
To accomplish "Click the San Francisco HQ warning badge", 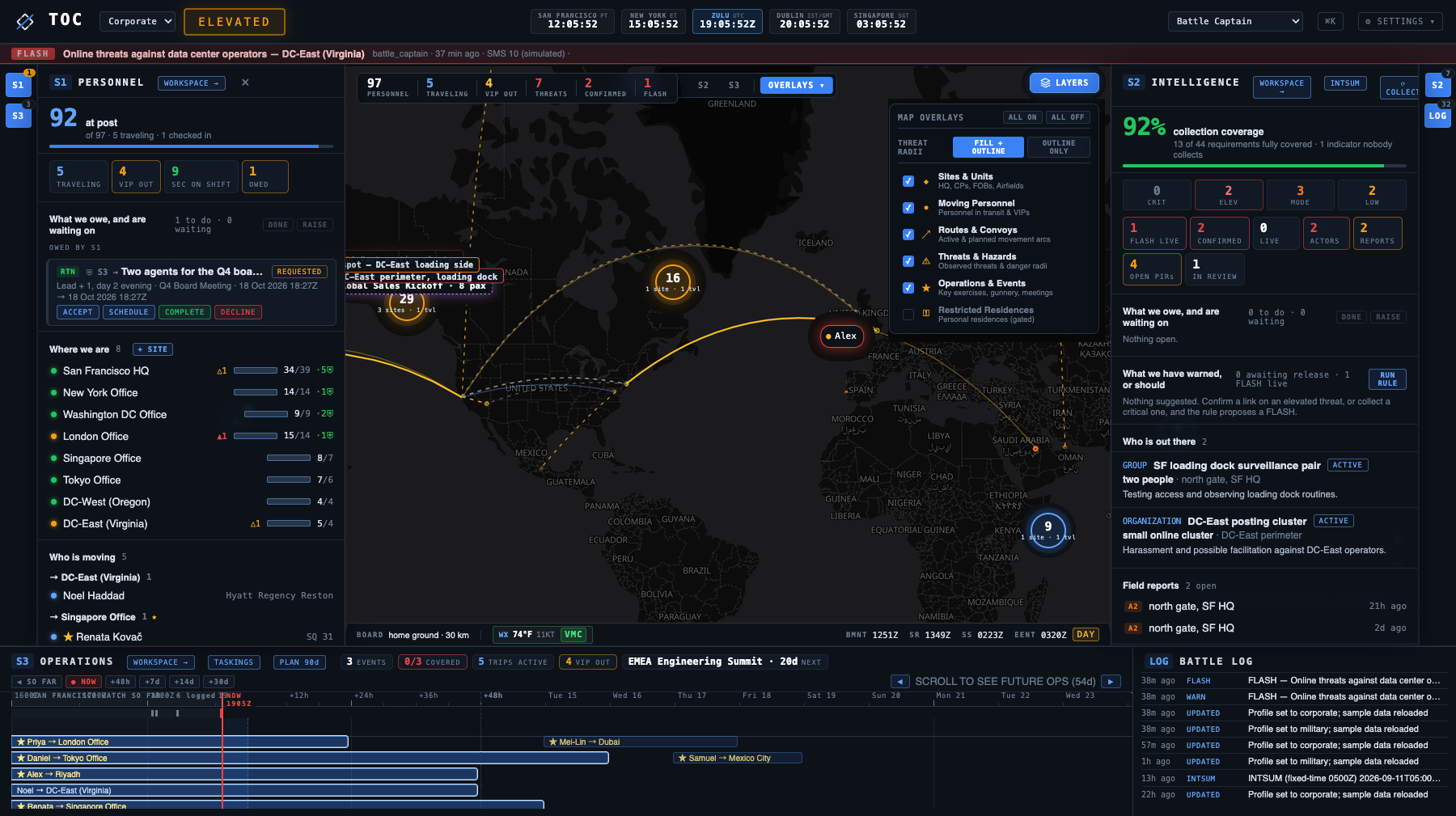I will [x=222, y=371].
